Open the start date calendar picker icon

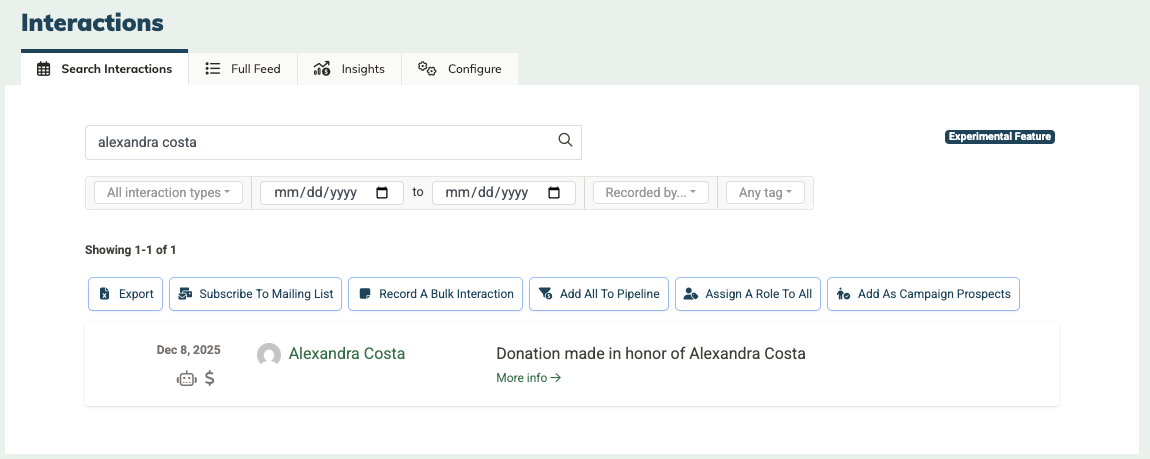(382, 193)
